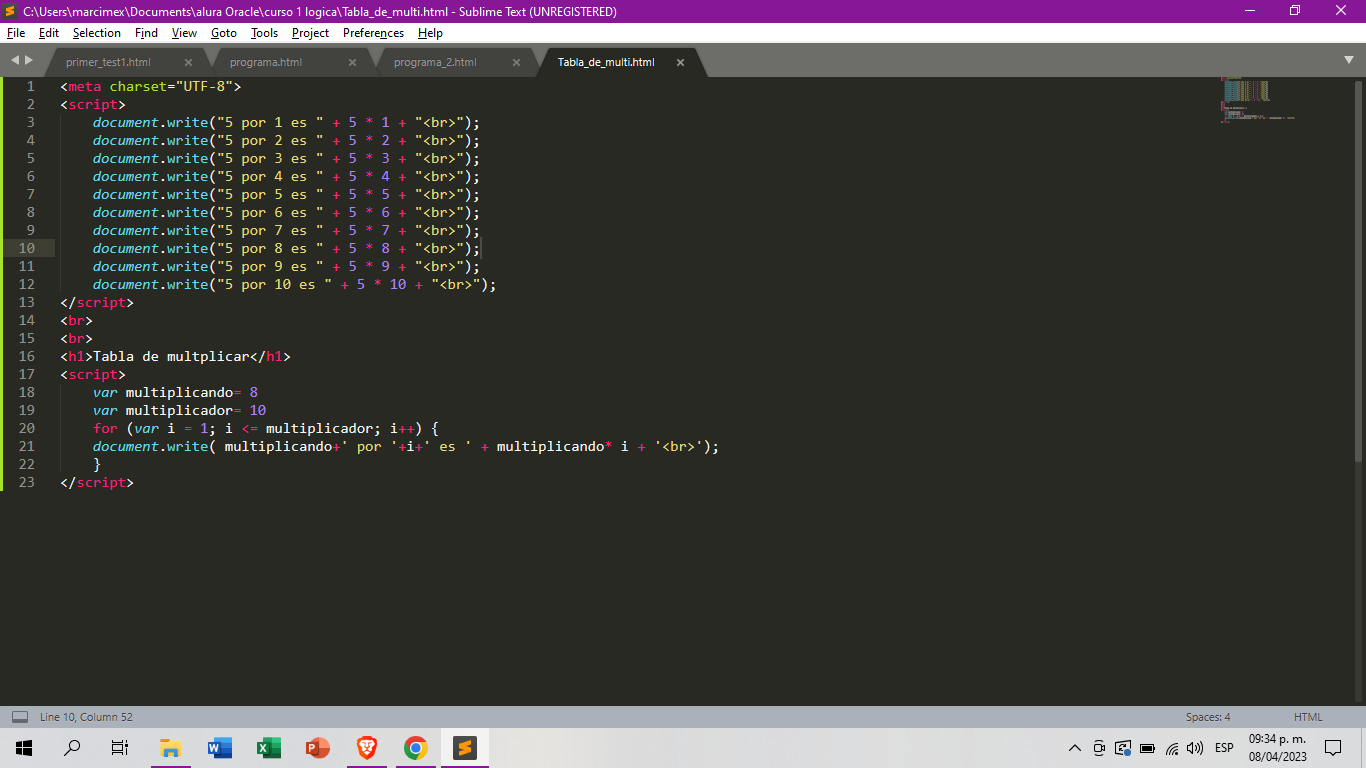The width and height of the screenshot is (1366, 768).
Task: Open Excel from the taskbar
Action: [x=268, y=748]
